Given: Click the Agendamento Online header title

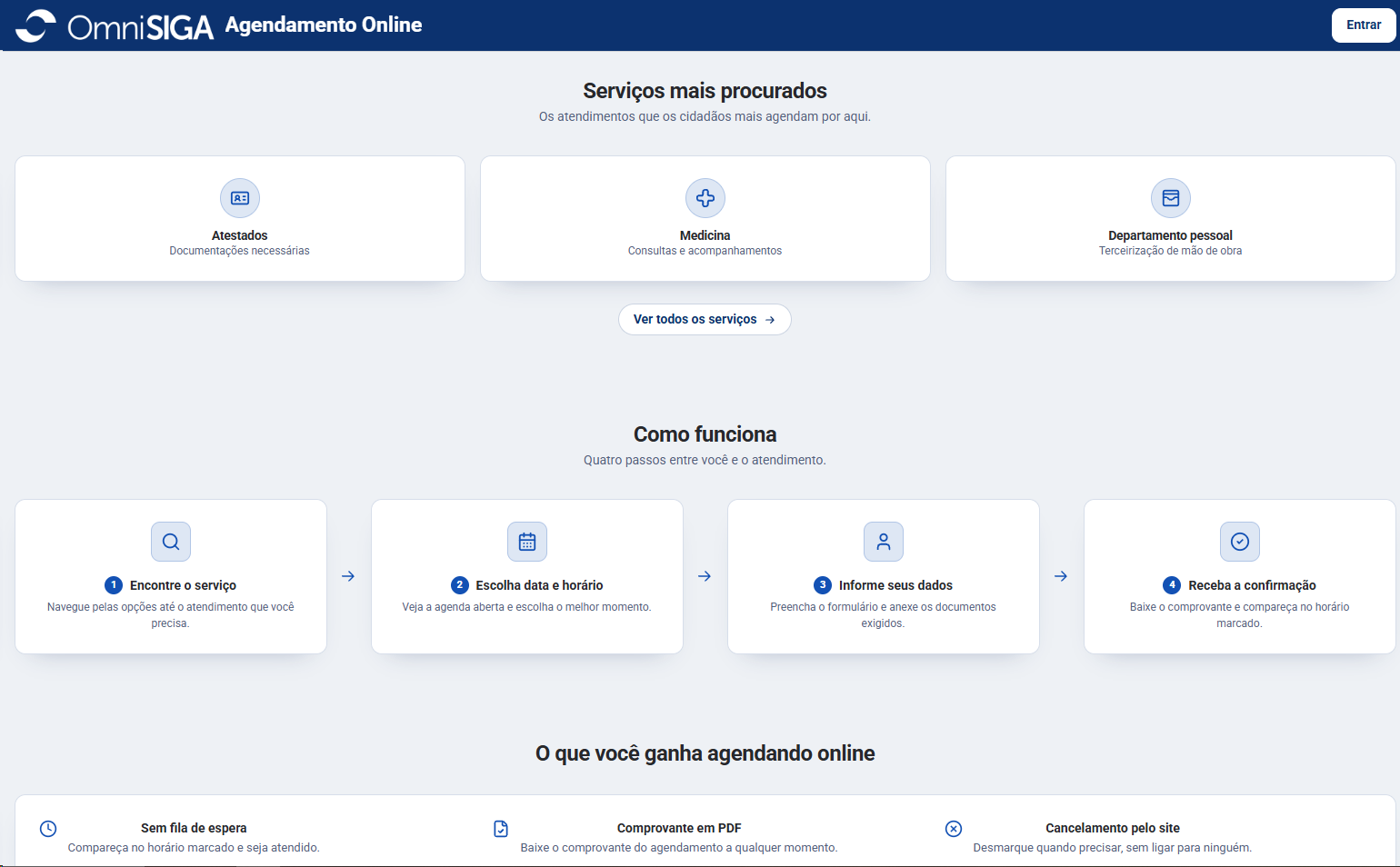Looking at the screenshot, I should pos(324,25).
